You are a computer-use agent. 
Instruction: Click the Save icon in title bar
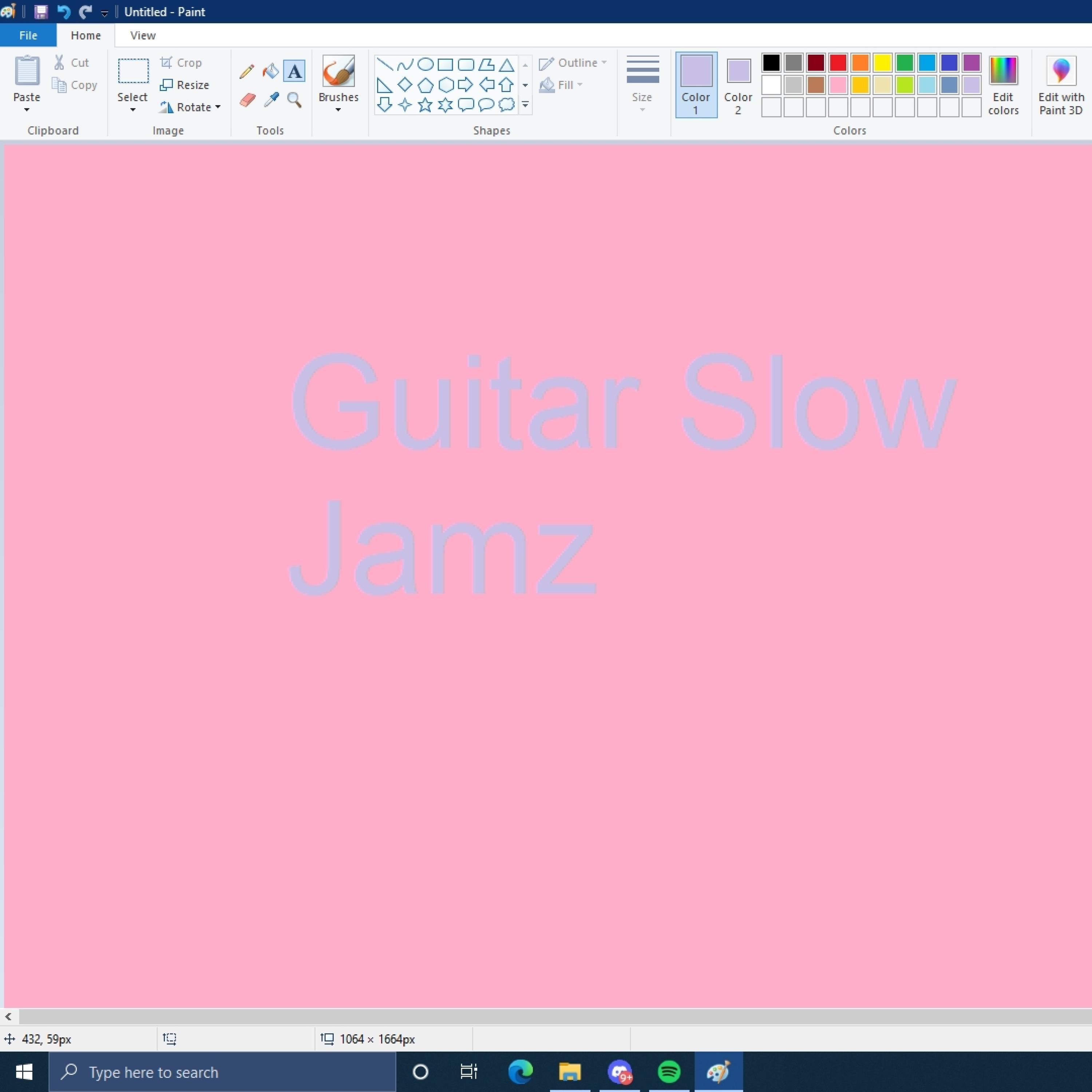[x=41, y=11]
